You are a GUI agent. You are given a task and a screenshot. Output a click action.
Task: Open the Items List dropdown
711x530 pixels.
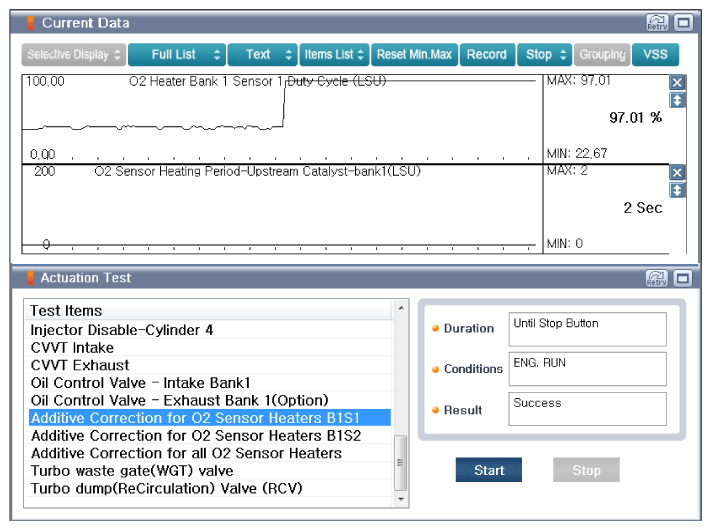[335, 55]
